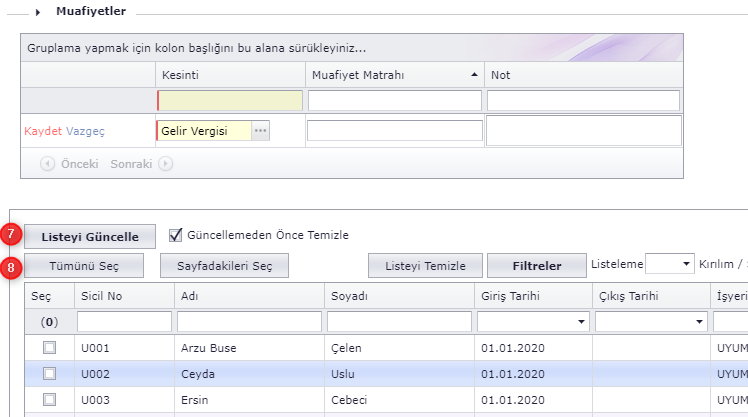This screenshot has height=417, width=748.
Task: Click the sort arrow on Muafiyet Matrahı column
Action: click(473, 76)
